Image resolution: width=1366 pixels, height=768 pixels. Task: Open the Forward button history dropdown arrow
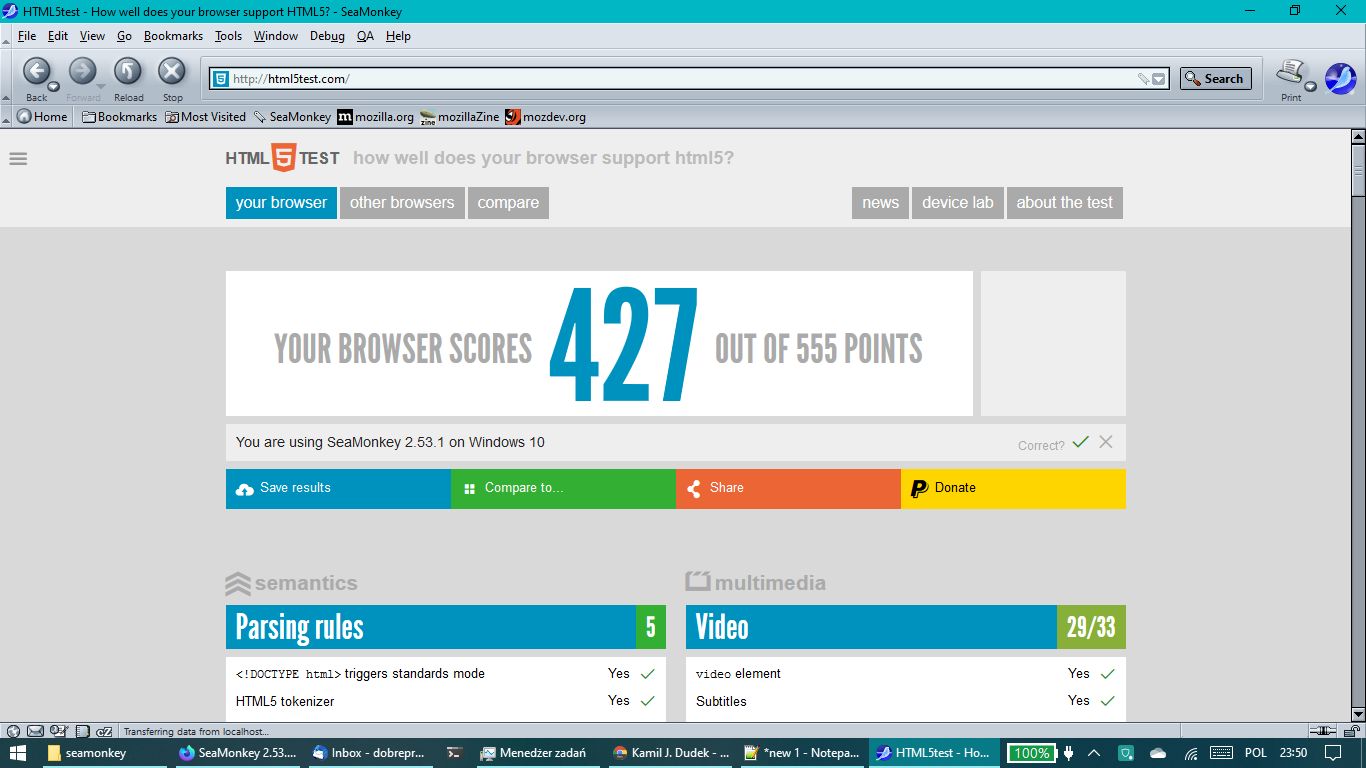tap(100, 87)
